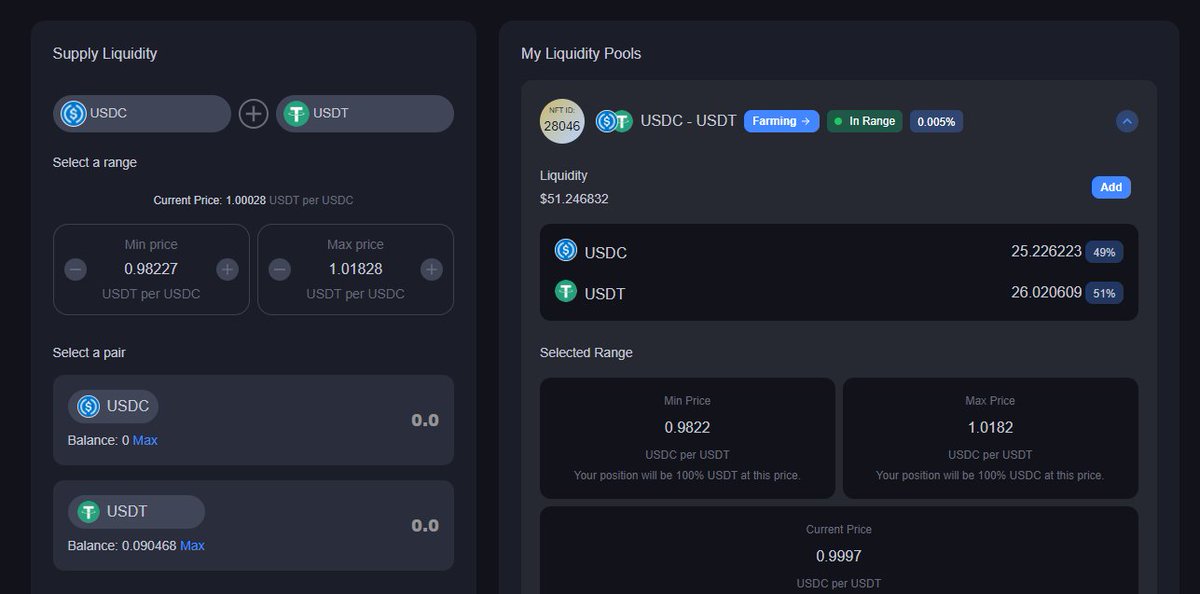Click the USDT Balance: 0.090468 text
Viewport: 1200px width, 594px height.
pyautogui.click(x=122, y=546)
